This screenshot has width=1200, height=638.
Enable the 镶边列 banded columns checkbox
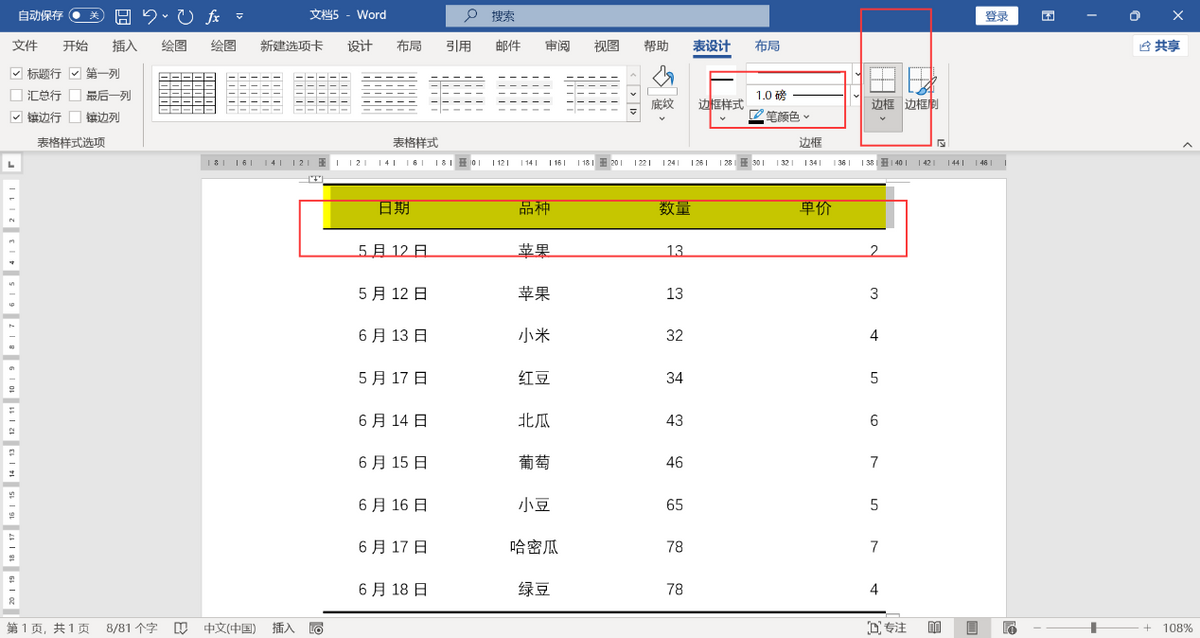click(x=75, y=118)
